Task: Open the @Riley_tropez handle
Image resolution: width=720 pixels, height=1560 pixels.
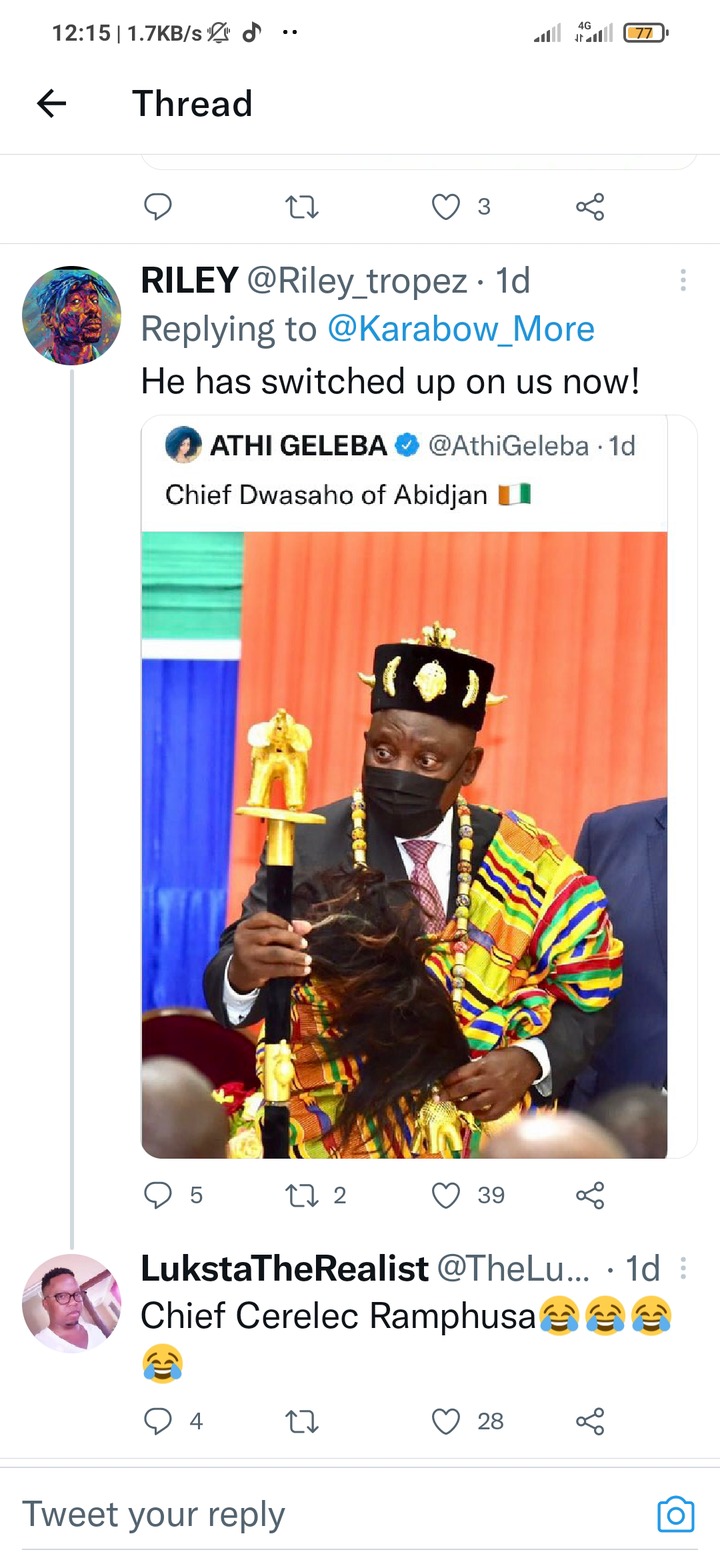Action: (357, 282)
